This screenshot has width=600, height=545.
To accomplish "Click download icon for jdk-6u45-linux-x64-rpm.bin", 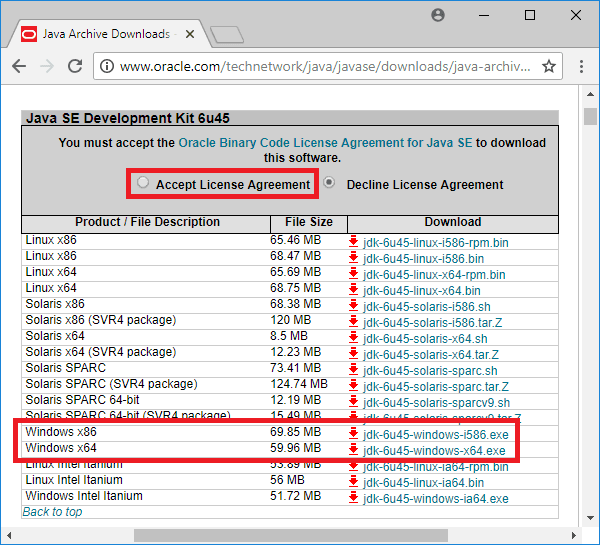I will tap(353, 274).
